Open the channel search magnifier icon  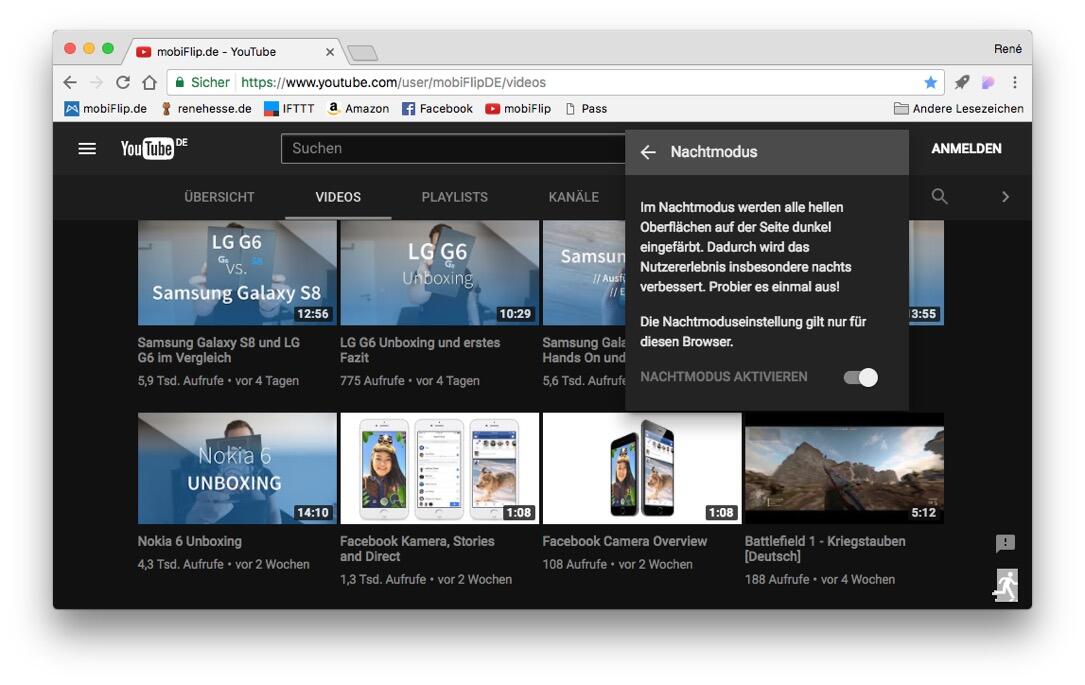click(939, 197)
